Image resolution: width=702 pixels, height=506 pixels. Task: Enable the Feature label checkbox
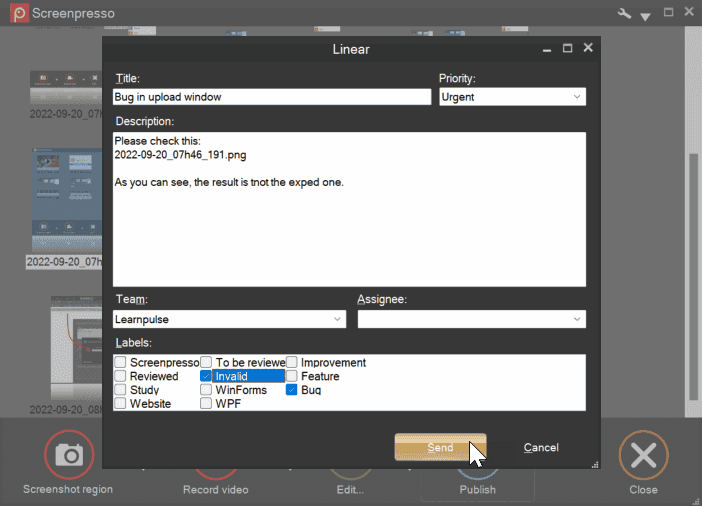coord(292,376)
